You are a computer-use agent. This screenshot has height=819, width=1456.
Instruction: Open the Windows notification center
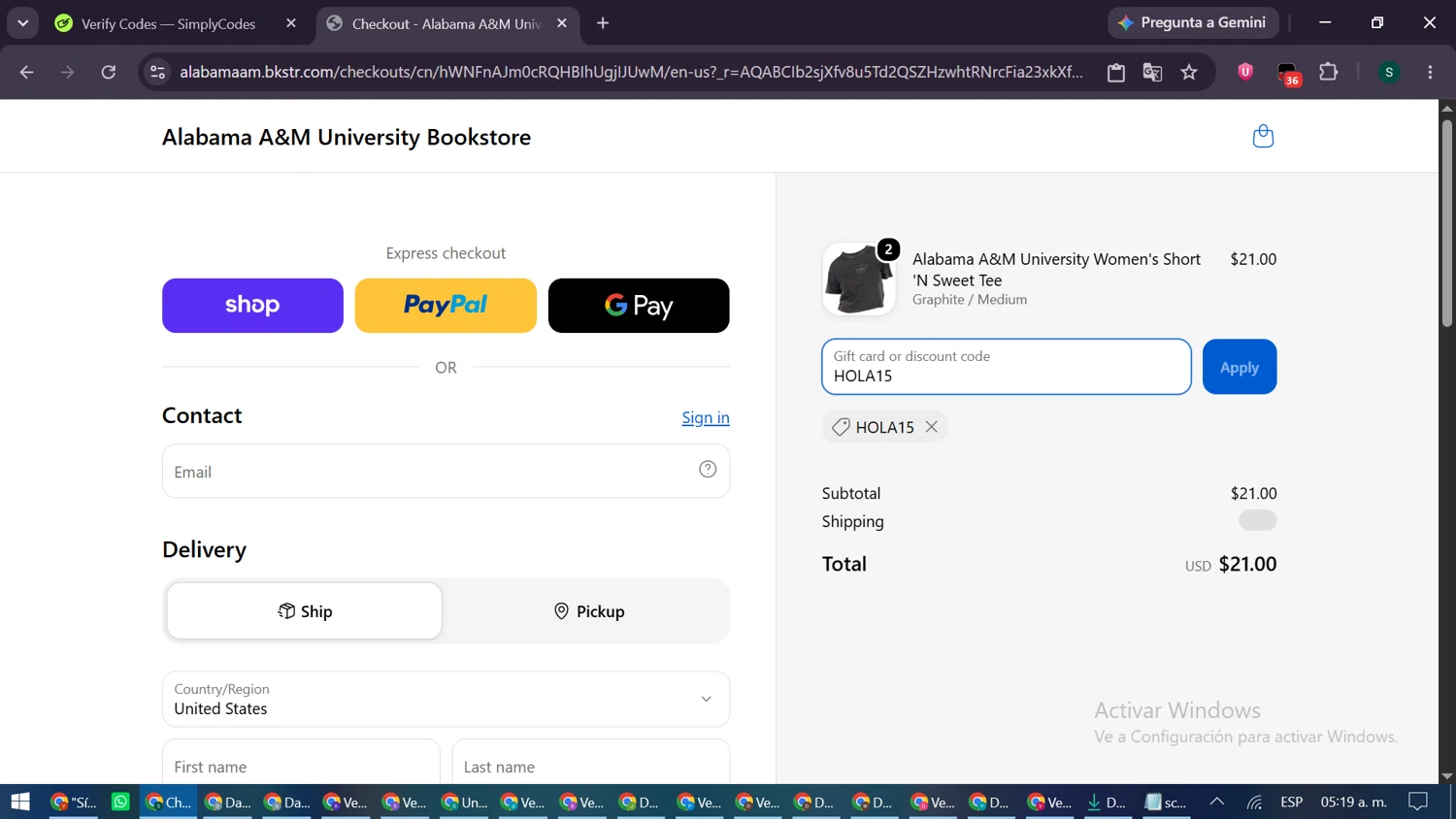point(1418,802)
